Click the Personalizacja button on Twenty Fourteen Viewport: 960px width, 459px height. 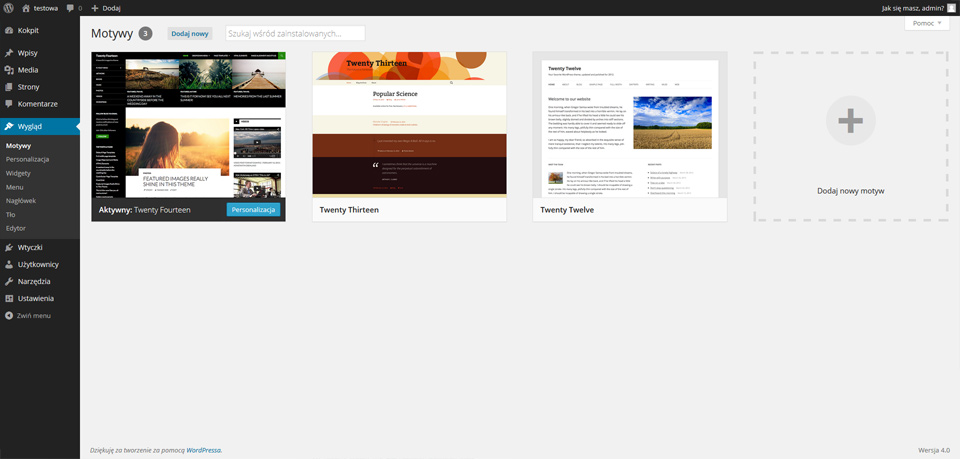coord(253,209)
